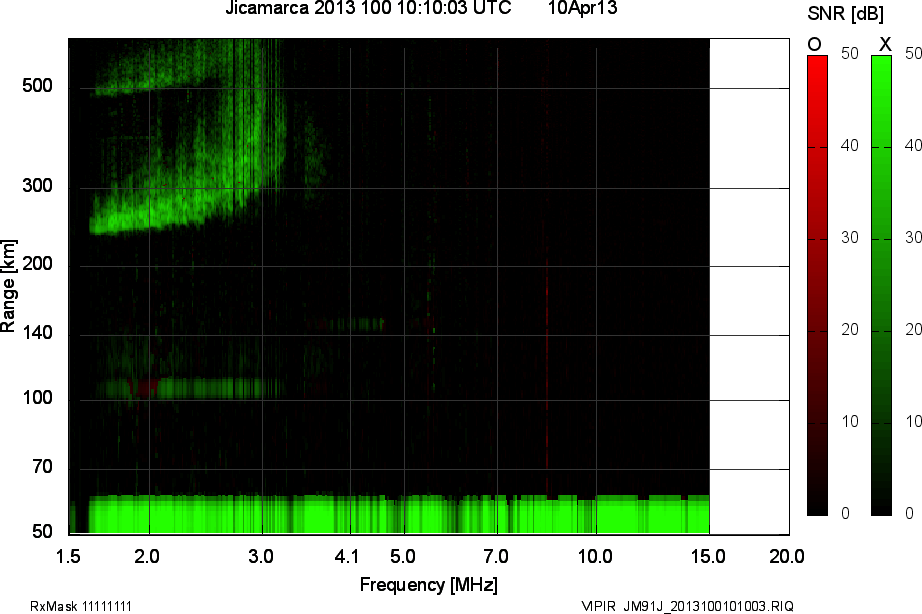
Task: Click the '140' range tick label
Action: [x=37, y=333]
